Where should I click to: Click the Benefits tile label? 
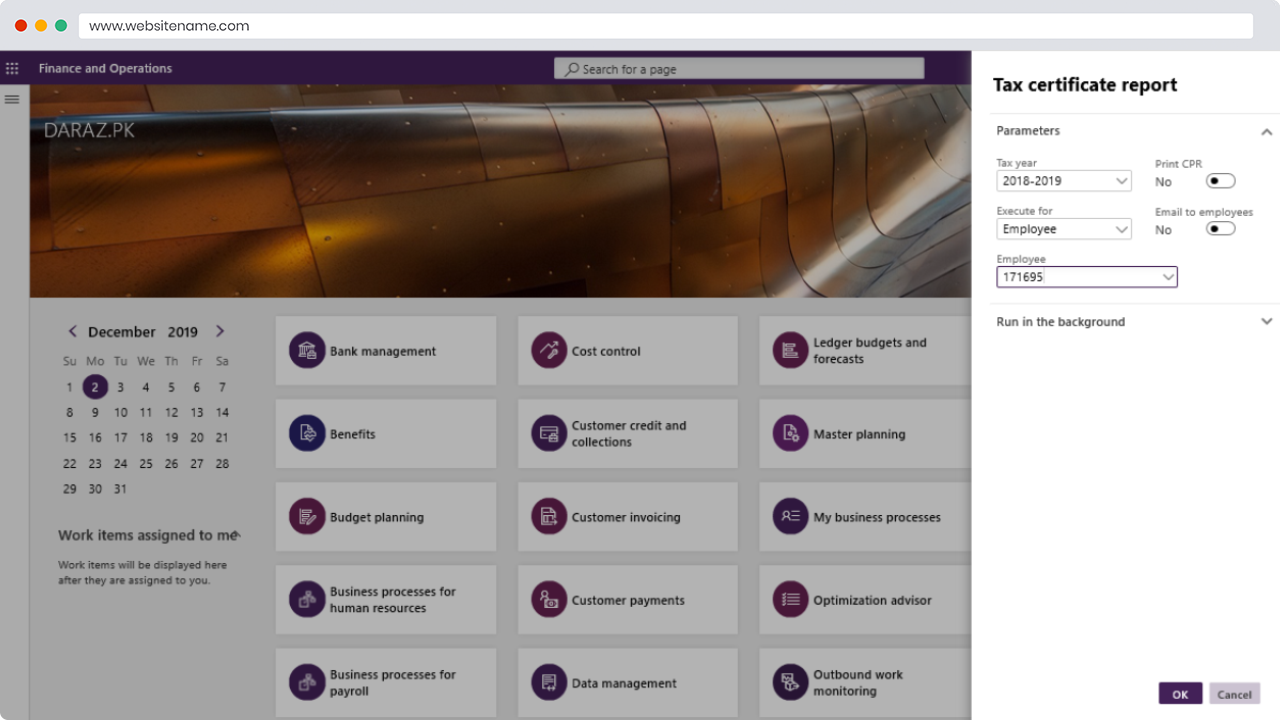[353, 434]
